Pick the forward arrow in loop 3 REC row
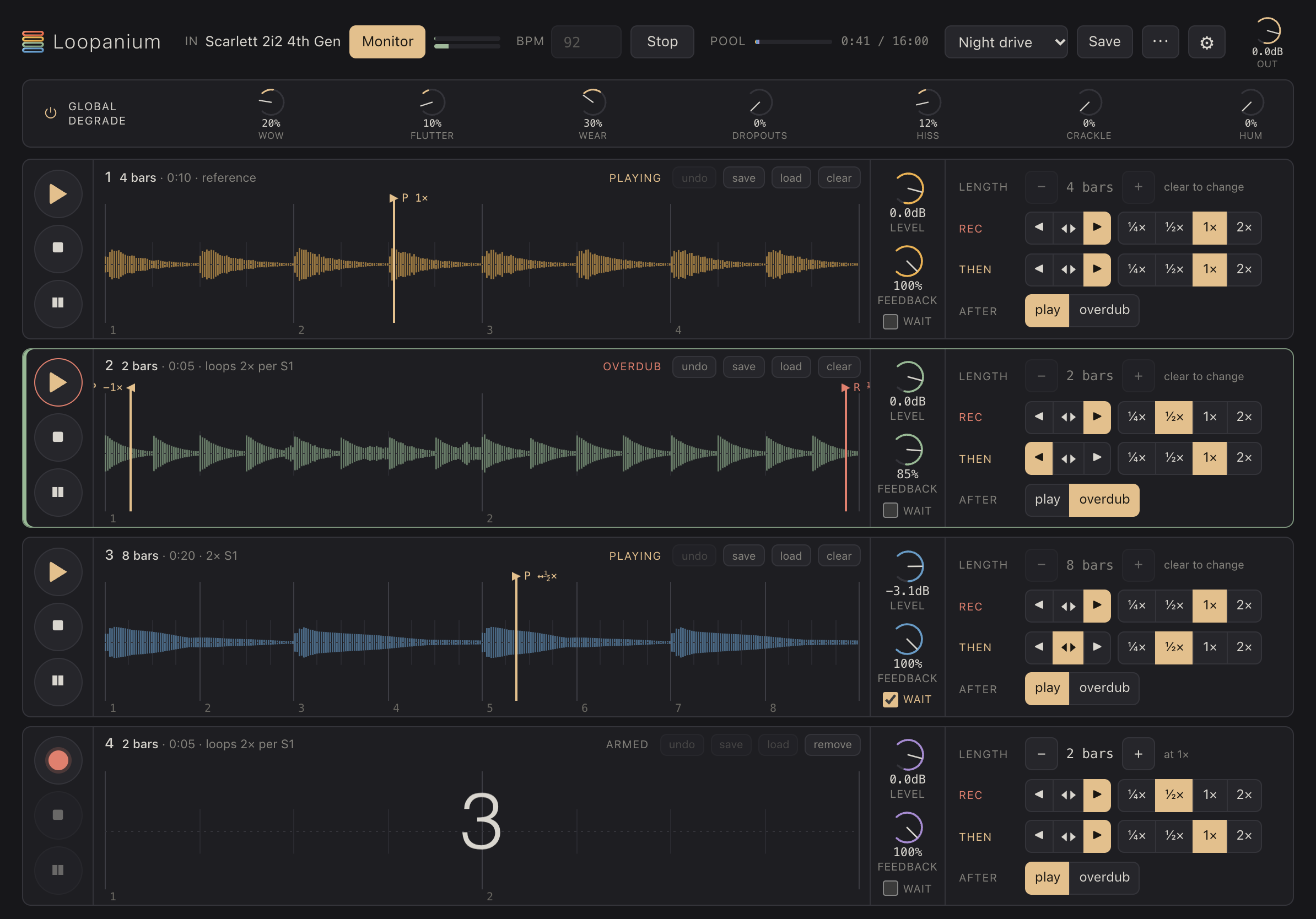 1097,606
